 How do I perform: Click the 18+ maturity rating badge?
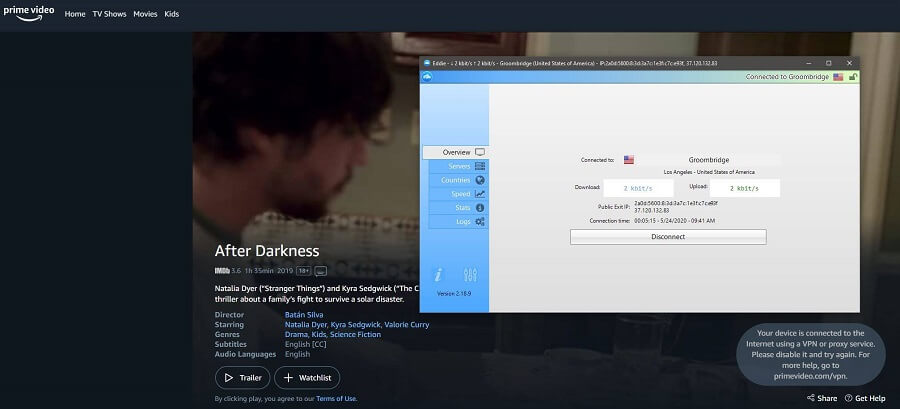point(303,270)
